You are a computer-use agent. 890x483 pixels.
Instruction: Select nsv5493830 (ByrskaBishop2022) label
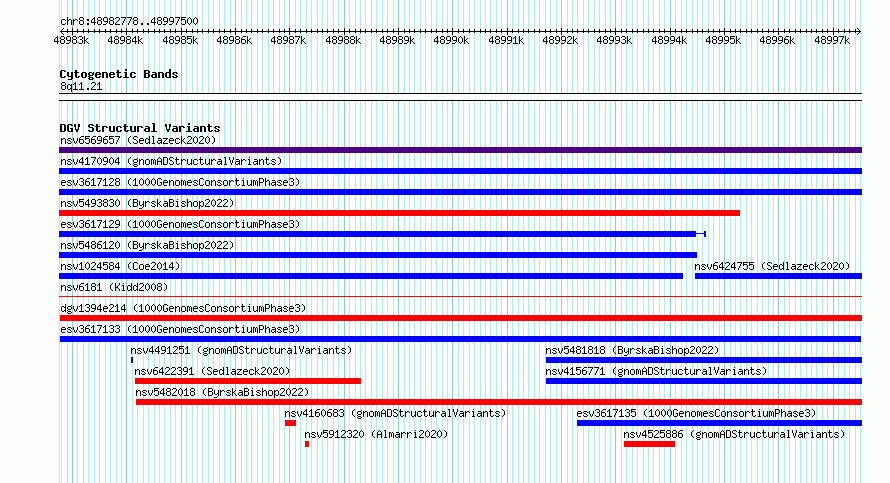tap(147, 203)
